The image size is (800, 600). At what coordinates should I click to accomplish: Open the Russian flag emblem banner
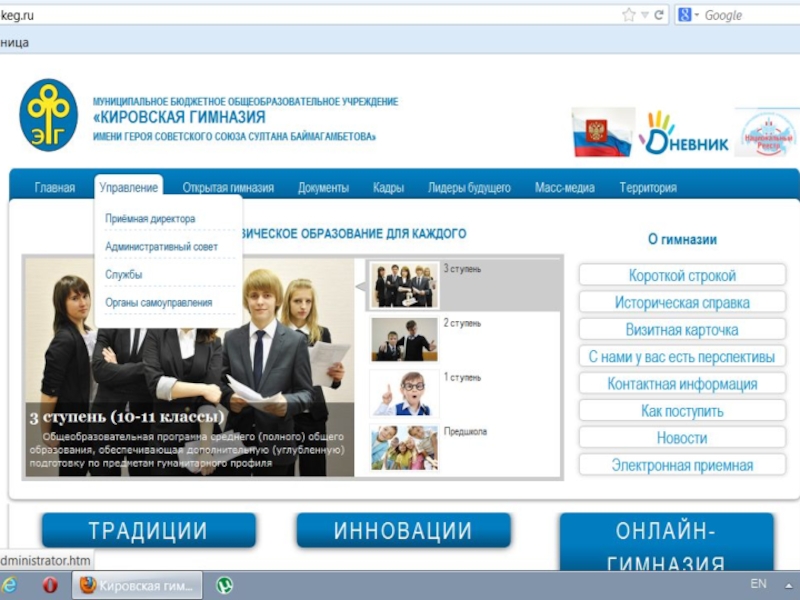[x=603, y=132]
